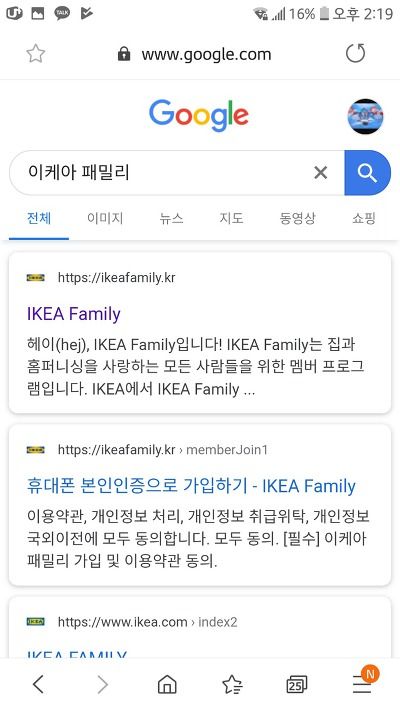Open 휴대폰 본인인증으로 가입하기 link
Viewport: 400px width, 711px height.
[x=191, y=486]
